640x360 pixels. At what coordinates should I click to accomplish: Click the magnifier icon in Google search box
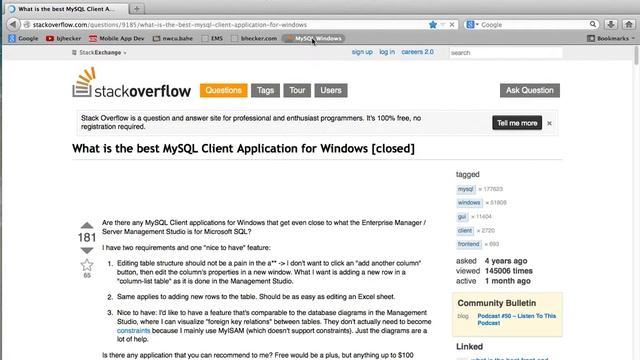[593, 24]
